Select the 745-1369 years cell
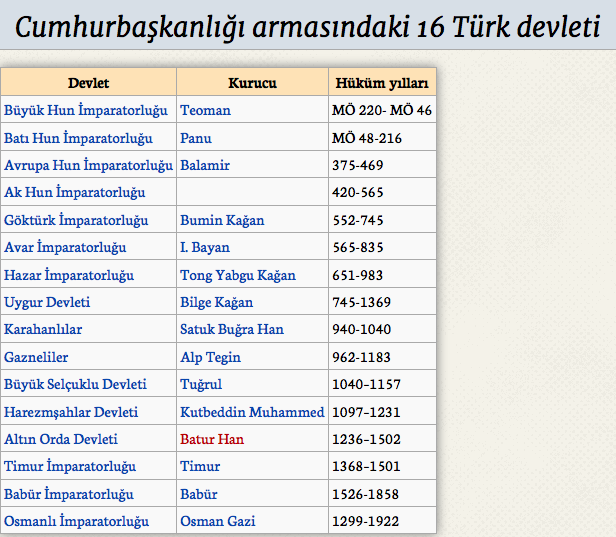This screenshot has width=616, height=537. (x=382, y=302)
